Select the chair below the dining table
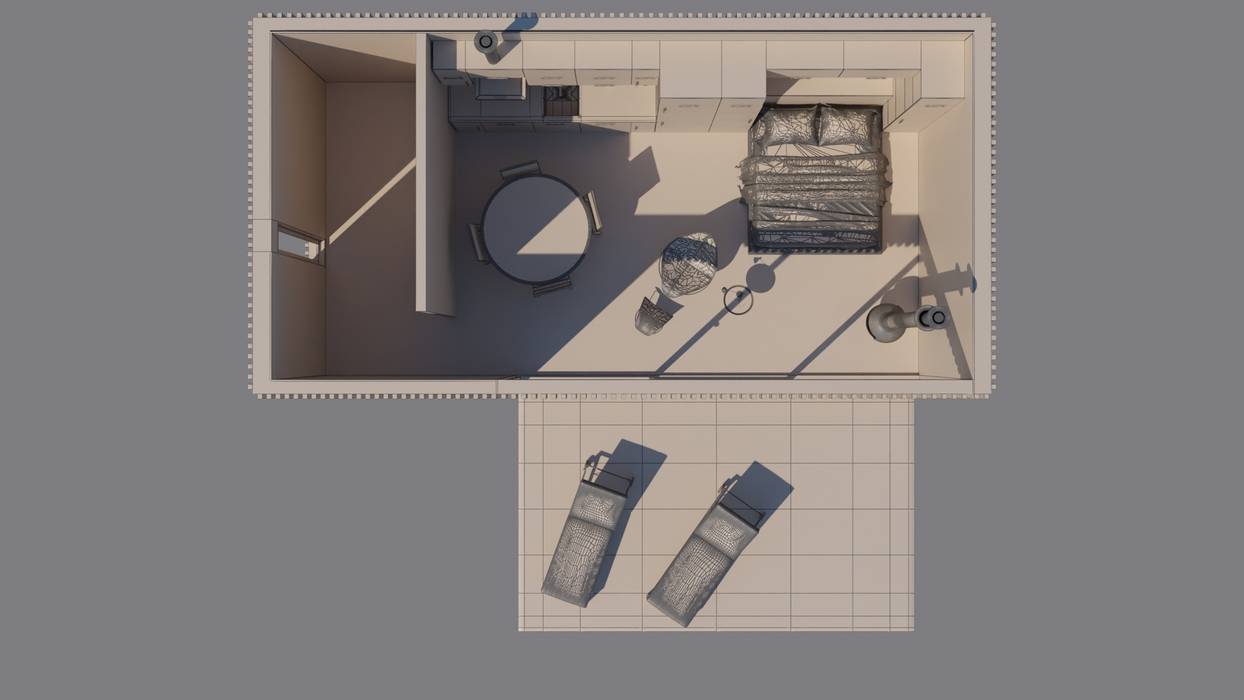Viewport: 1244px width, 700px height. click(x=552, y=287)
